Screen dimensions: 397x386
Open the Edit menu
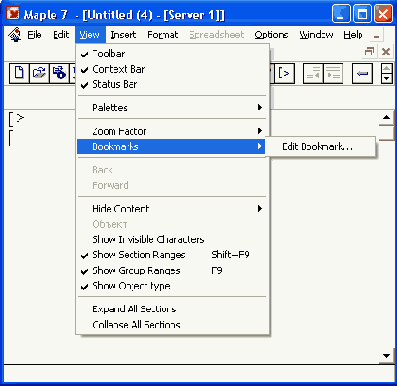pos(61,35)
